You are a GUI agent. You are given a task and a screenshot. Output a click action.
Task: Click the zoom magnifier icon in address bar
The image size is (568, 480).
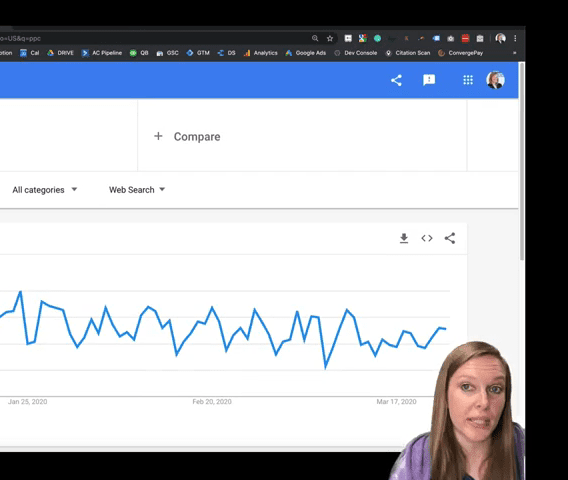tap(315, 38)
